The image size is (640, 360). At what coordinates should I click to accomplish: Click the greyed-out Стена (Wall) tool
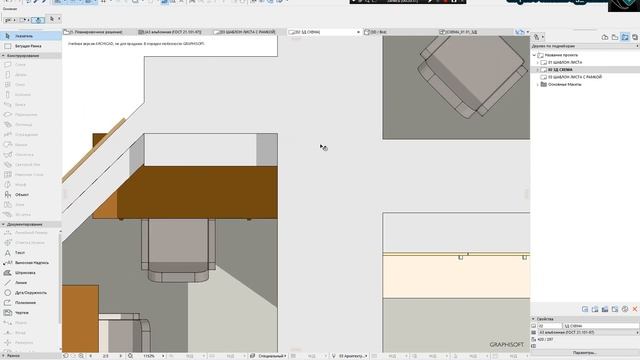pyautogui.click(x=31, y=64)
